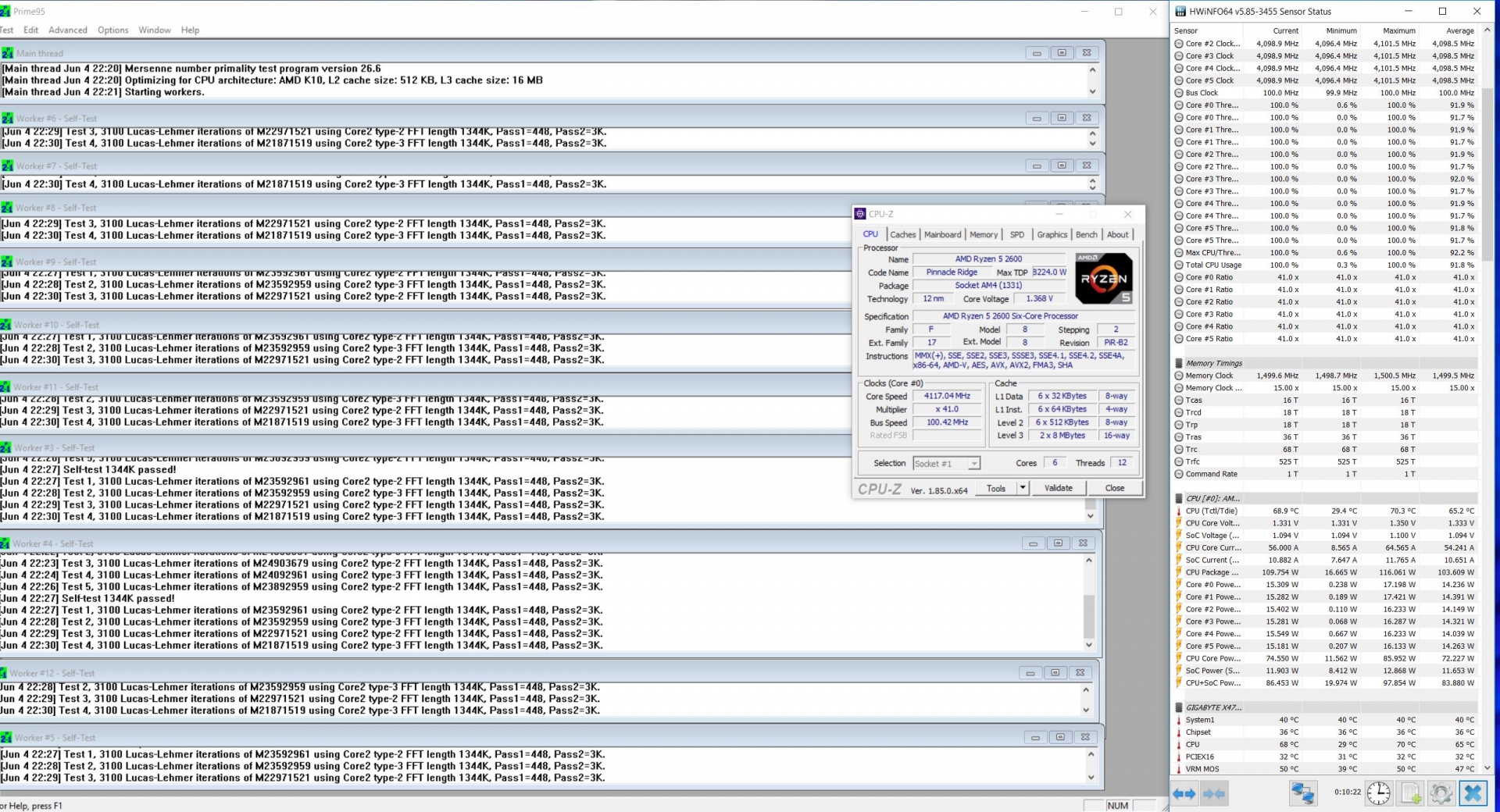This screenshot has height=812, width=1500.
Task: Click the Memory Timings section chip icon
Action: (1179, 363)
